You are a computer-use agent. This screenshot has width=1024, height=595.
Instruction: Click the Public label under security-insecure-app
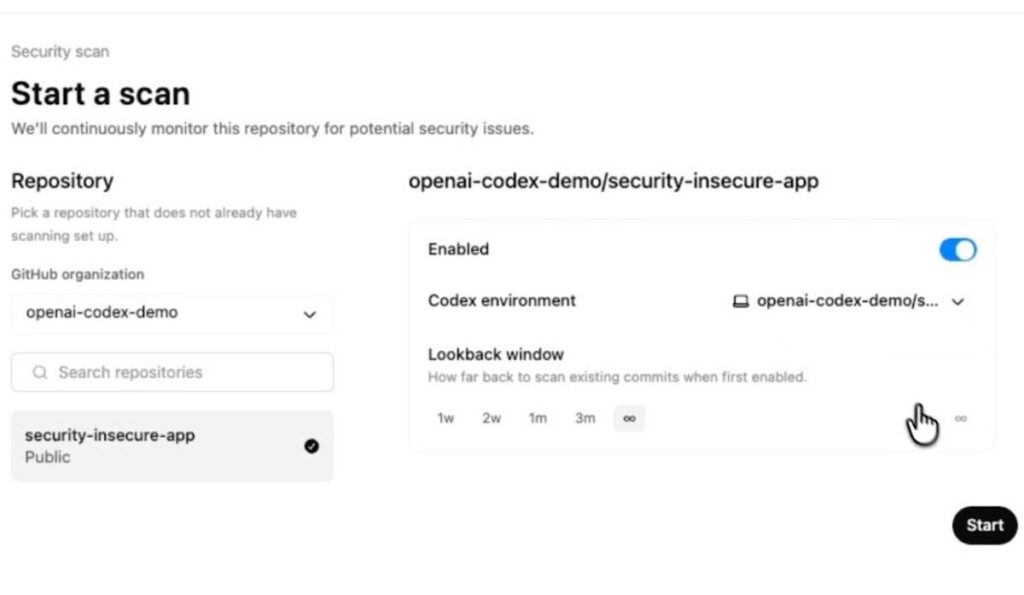47,457
